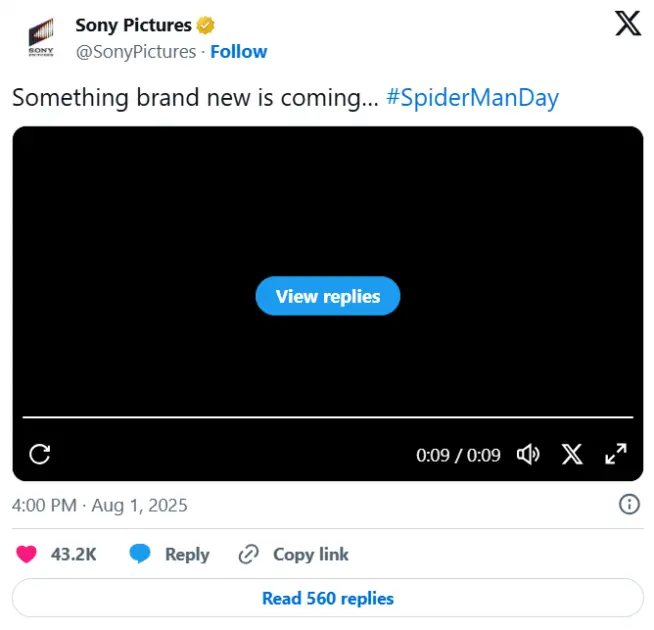Seek on the video progress bar

pyautogui.click(x=327, y=417)
